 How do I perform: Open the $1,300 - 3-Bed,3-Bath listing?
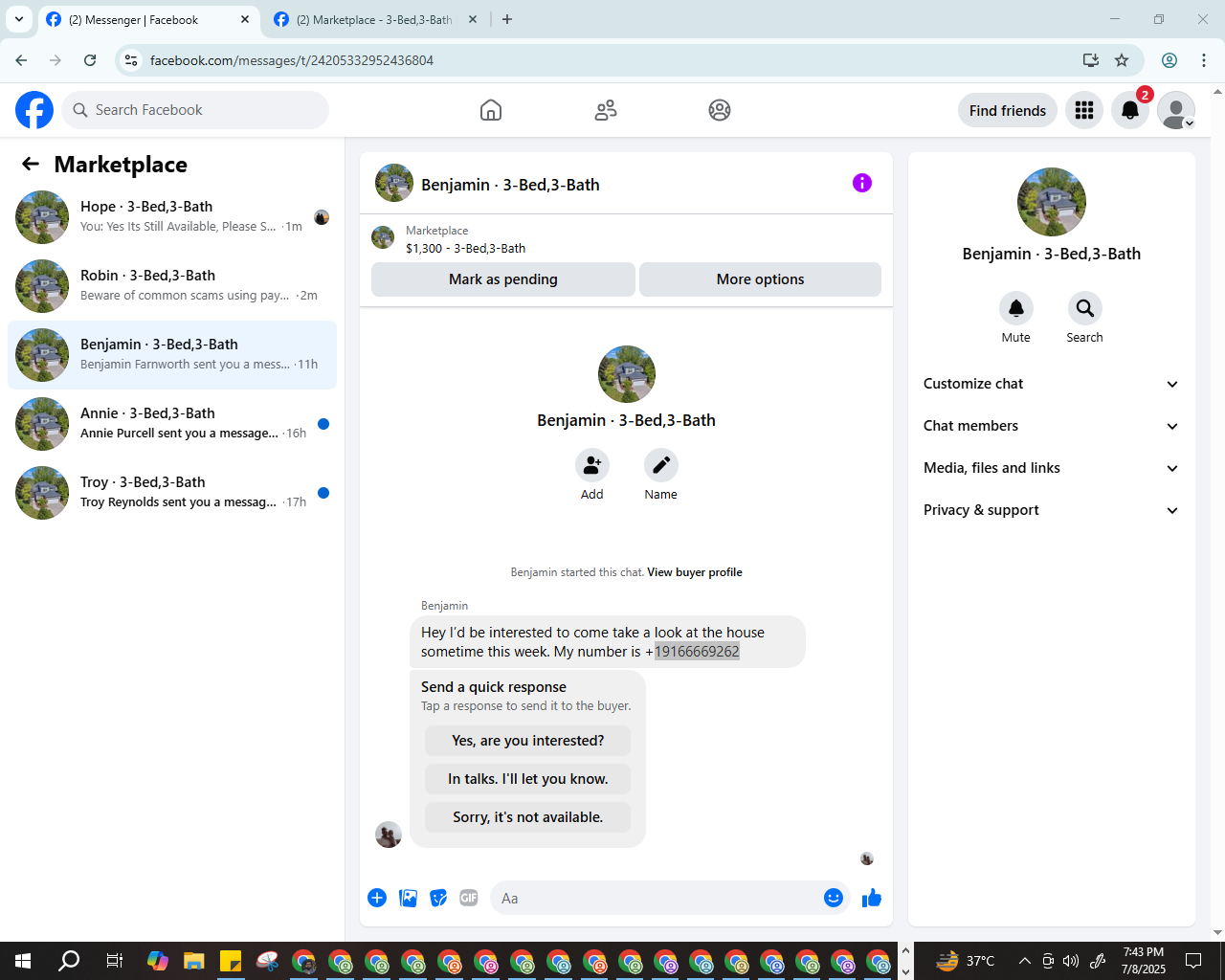tap(465, 248)
